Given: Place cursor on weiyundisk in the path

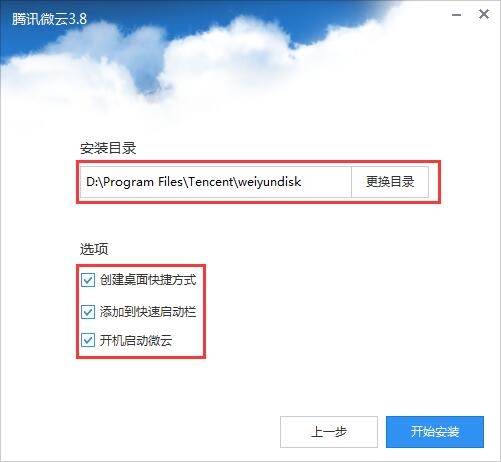Looking at the screenshot, I should pos(270,182).
